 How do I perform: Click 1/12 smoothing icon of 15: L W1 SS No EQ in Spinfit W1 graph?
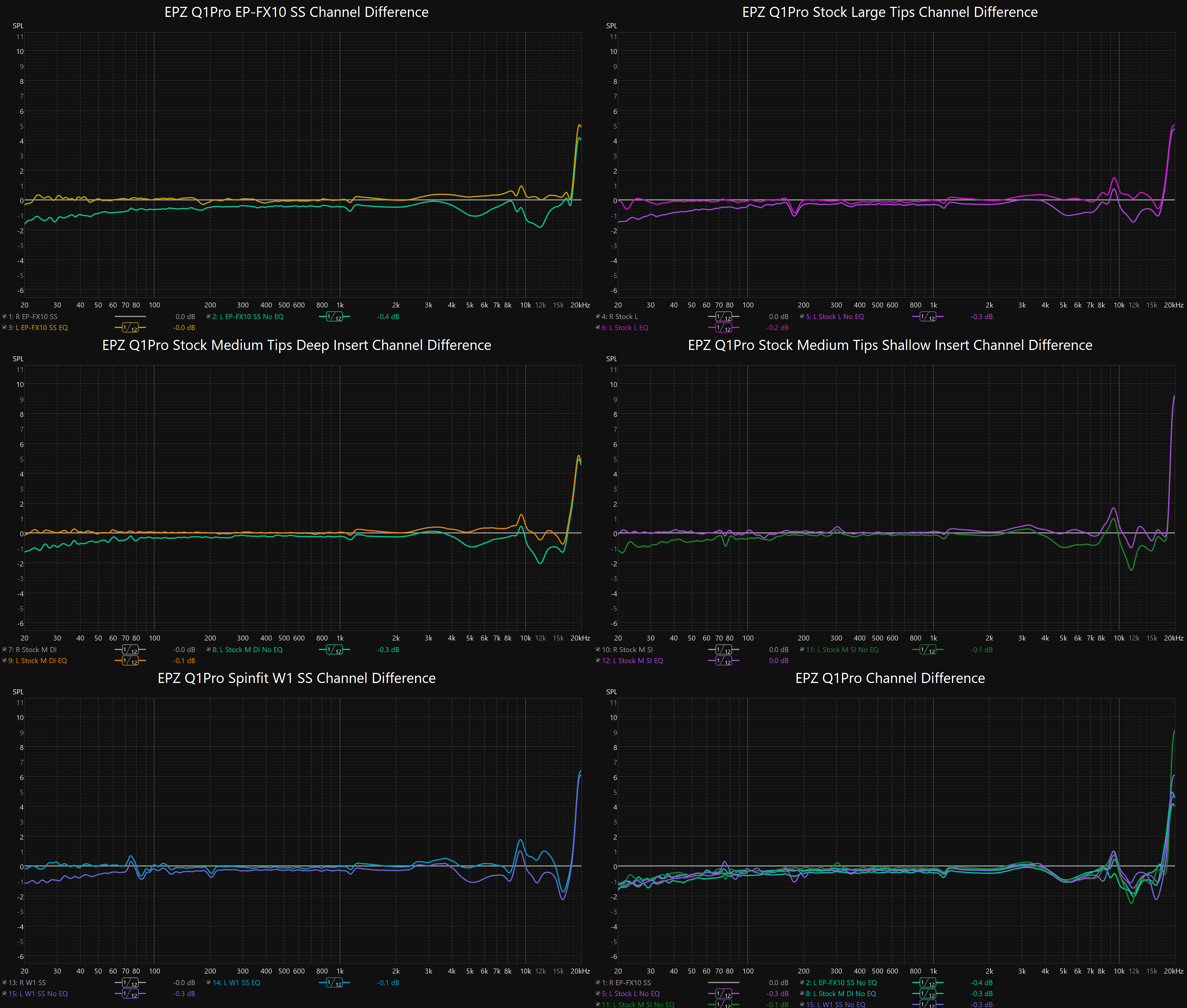(x=130, y=994)
